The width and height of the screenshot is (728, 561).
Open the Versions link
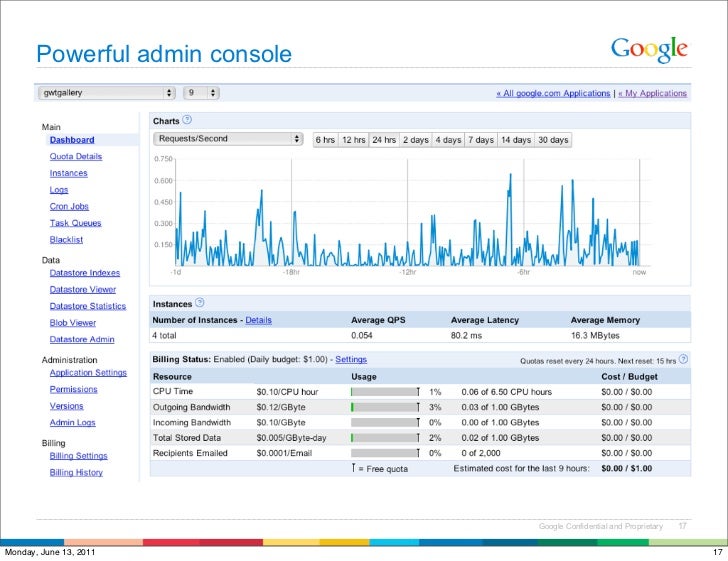point(66,406)
